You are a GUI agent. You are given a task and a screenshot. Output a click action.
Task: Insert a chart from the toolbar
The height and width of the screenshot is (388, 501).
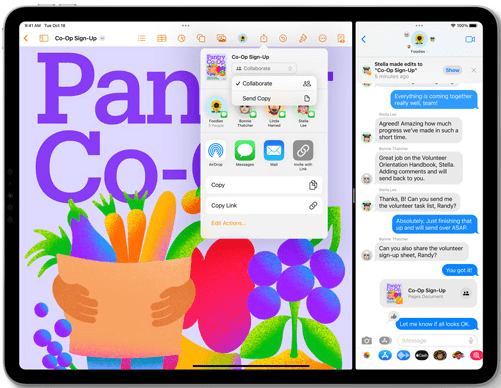click(x=181, y=38)
